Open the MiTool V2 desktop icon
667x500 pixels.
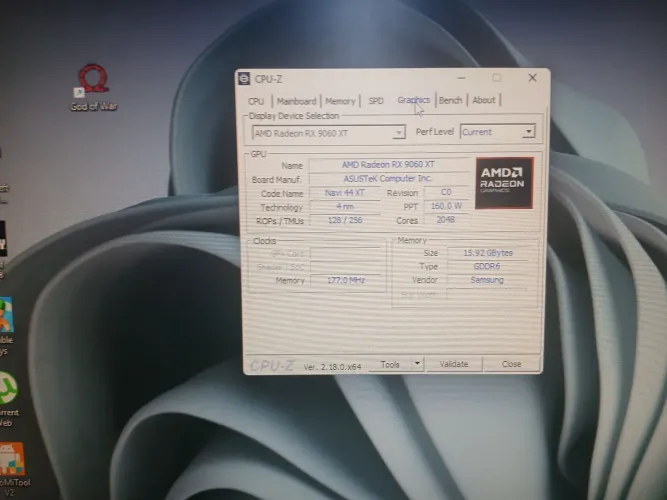pos(13,469)
